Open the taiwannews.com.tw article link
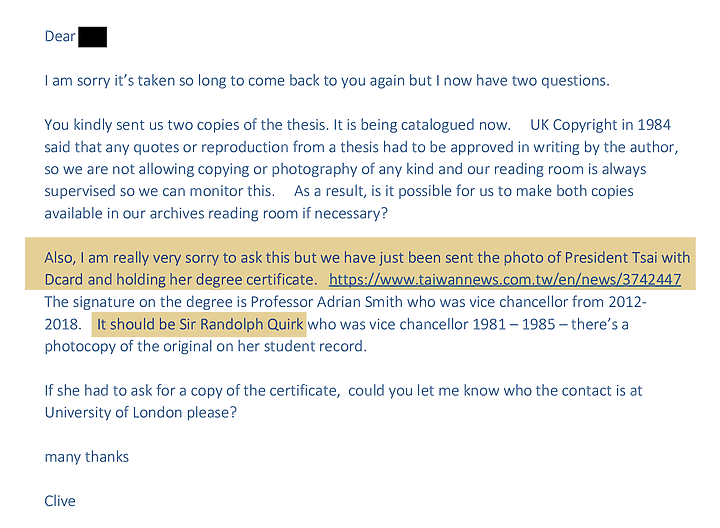Image resolution: width=720 pixels, height=528 pixels. coord(505,280)
